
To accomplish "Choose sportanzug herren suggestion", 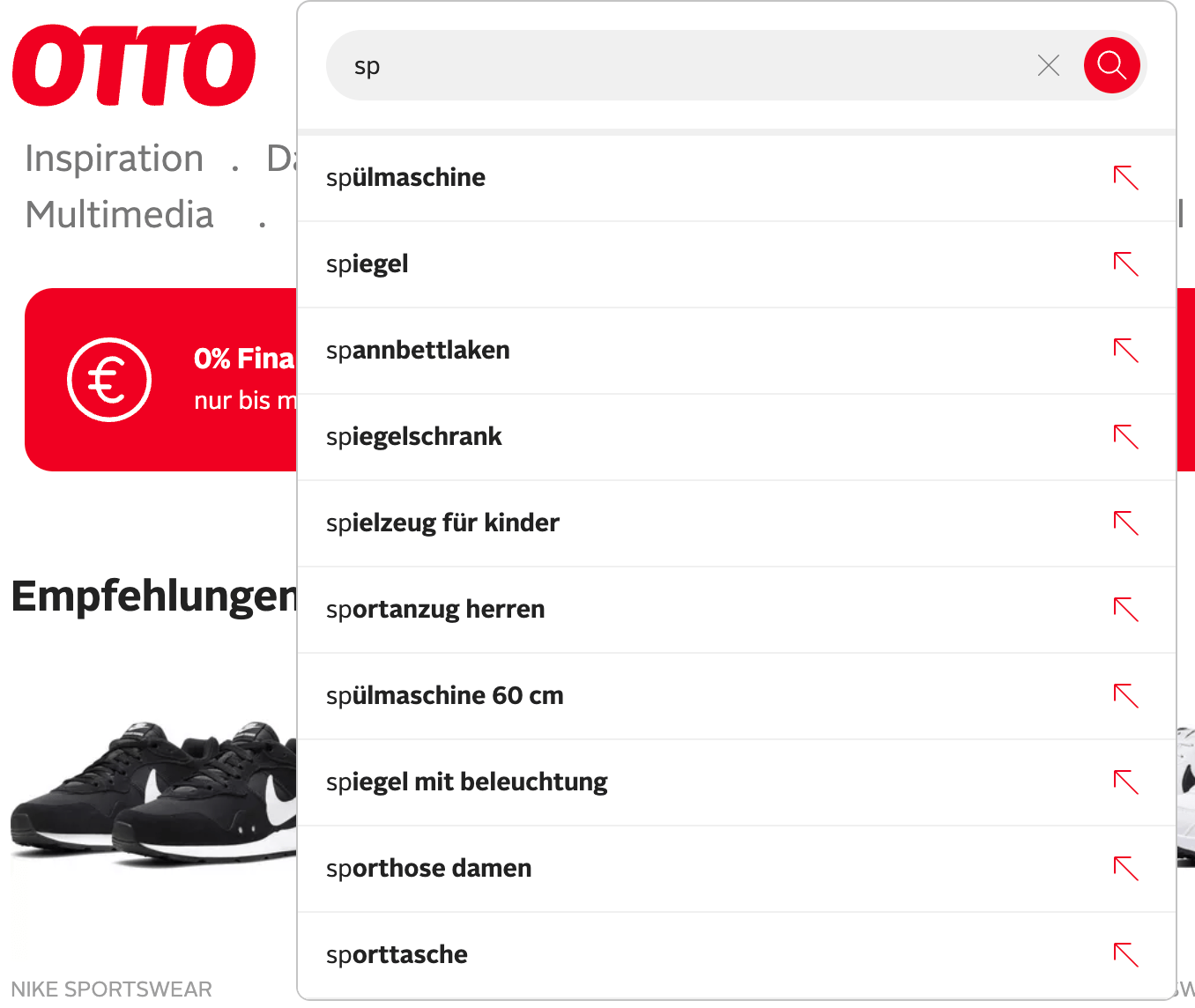I will 435,610.
